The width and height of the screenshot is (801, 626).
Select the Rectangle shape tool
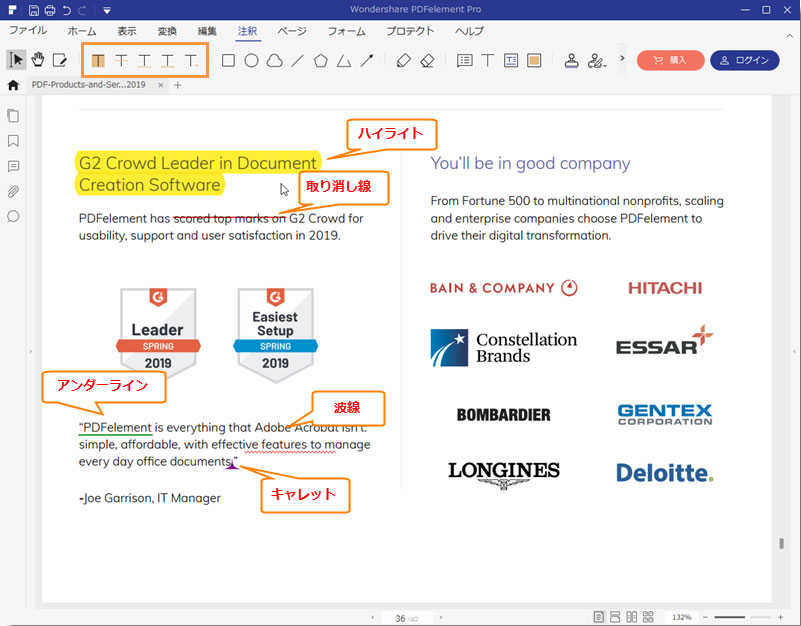click(x=228, y=61)
